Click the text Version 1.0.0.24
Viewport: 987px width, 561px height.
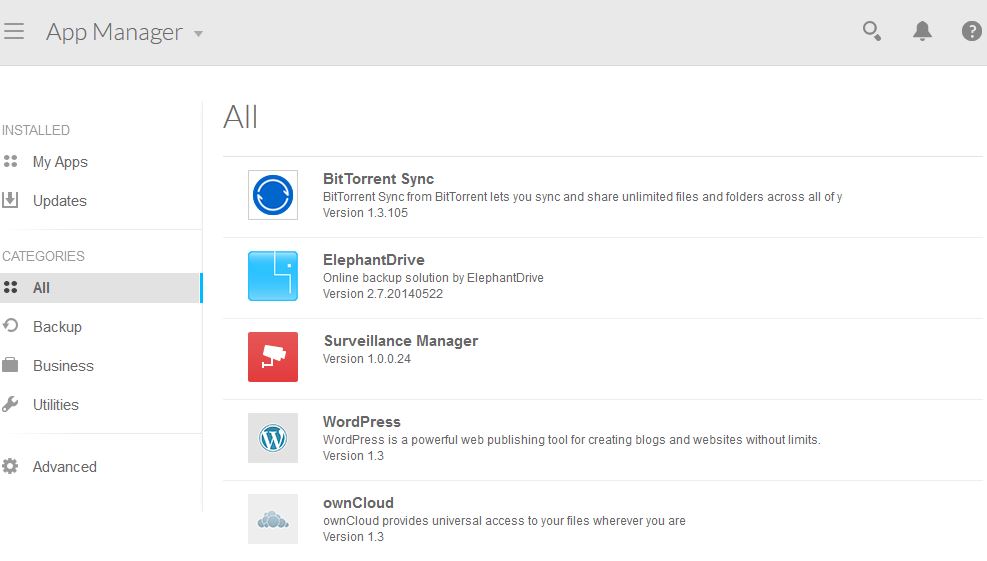pos(366,359)
